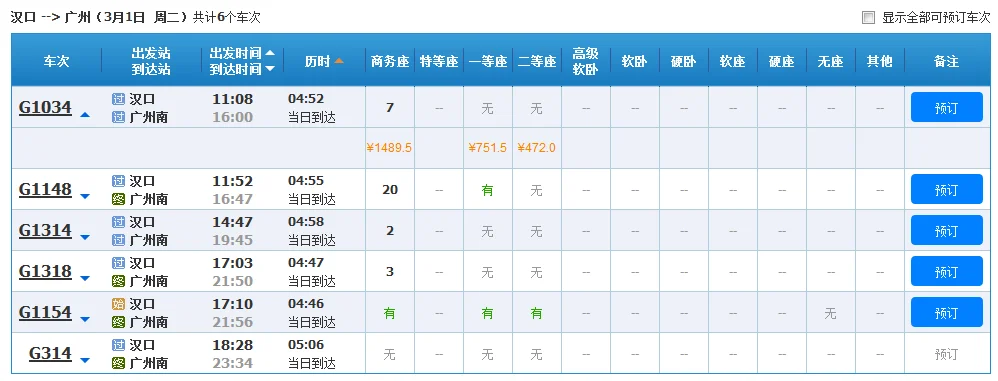Select business seat count 20 for G1148
998x381 pixels.
tap(390, 190)
